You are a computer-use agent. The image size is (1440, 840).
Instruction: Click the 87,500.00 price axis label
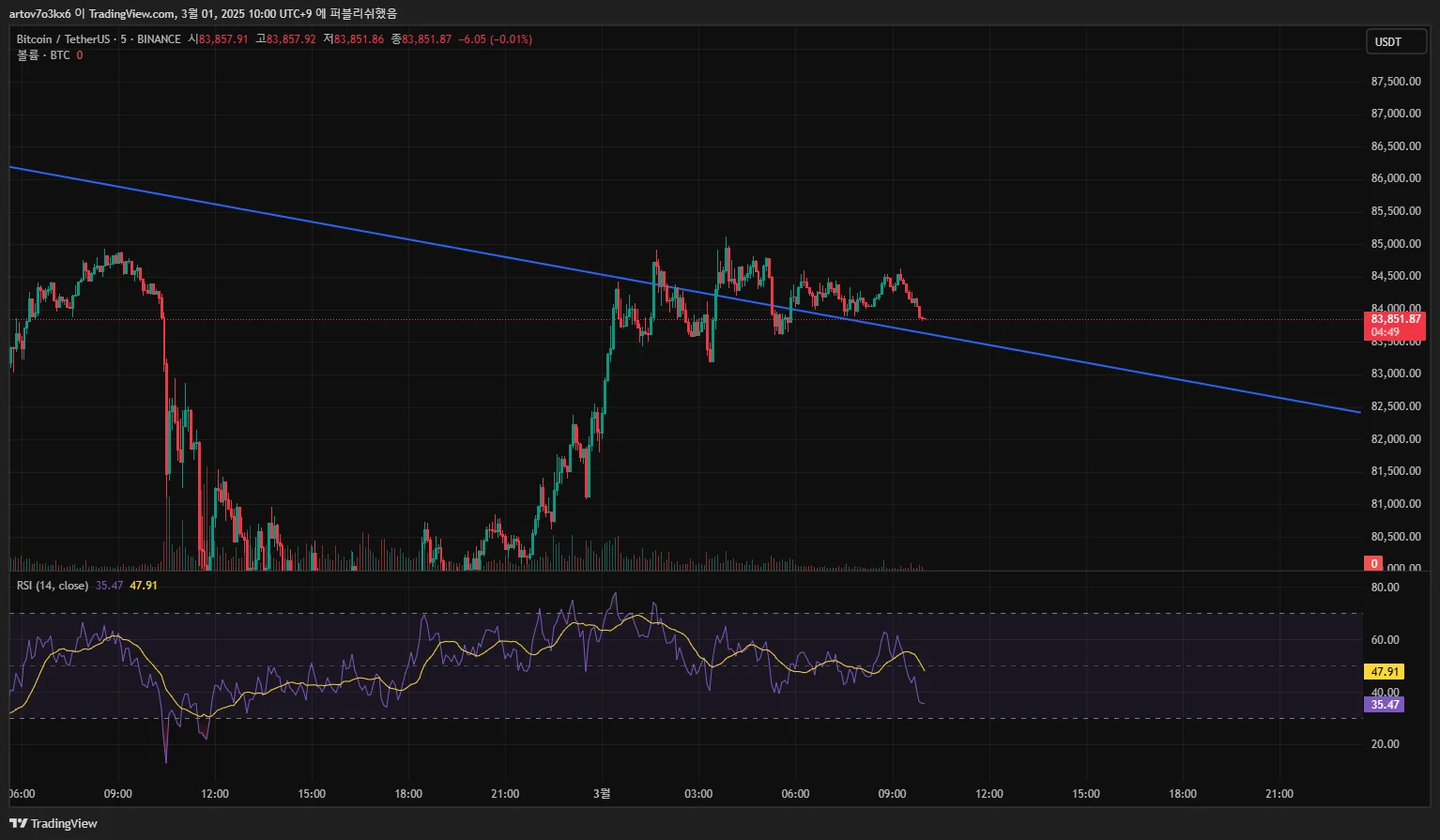pos(1395,82)
